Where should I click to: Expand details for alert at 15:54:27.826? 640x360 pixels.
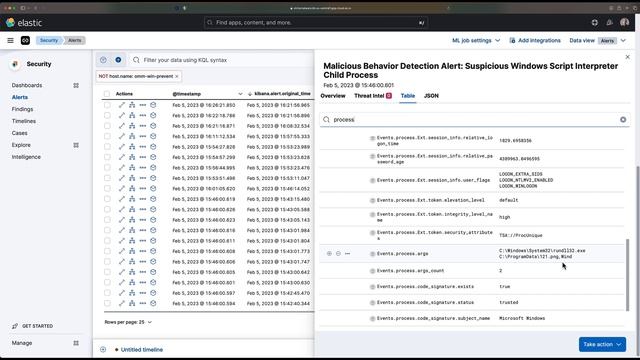122,147
